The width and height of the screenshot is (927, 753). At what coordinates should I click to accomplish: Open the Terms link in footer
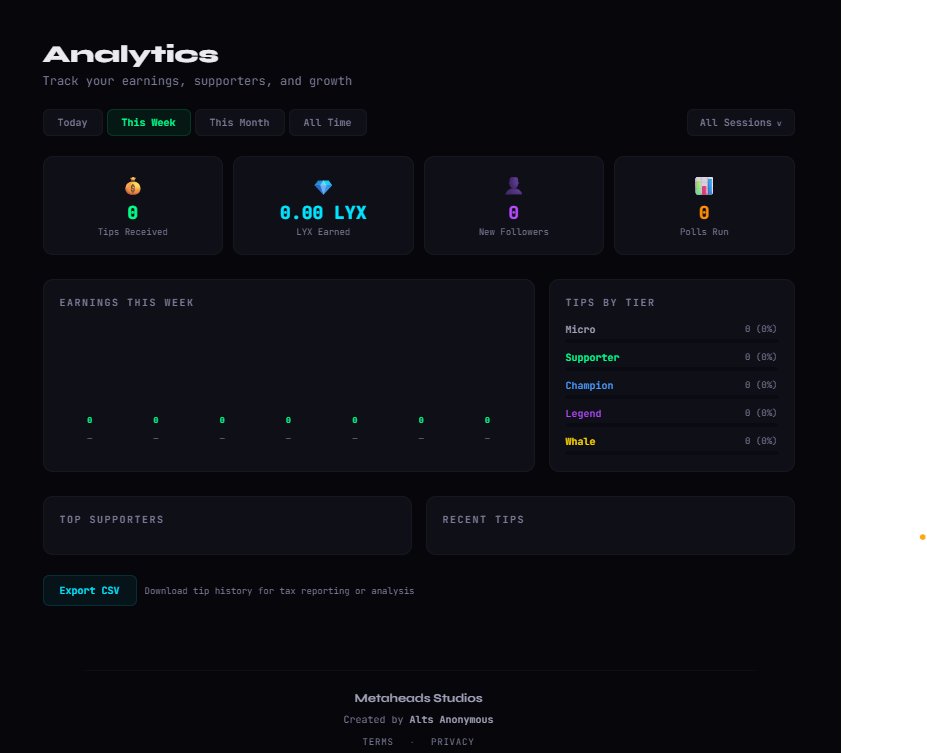[378, 742]
